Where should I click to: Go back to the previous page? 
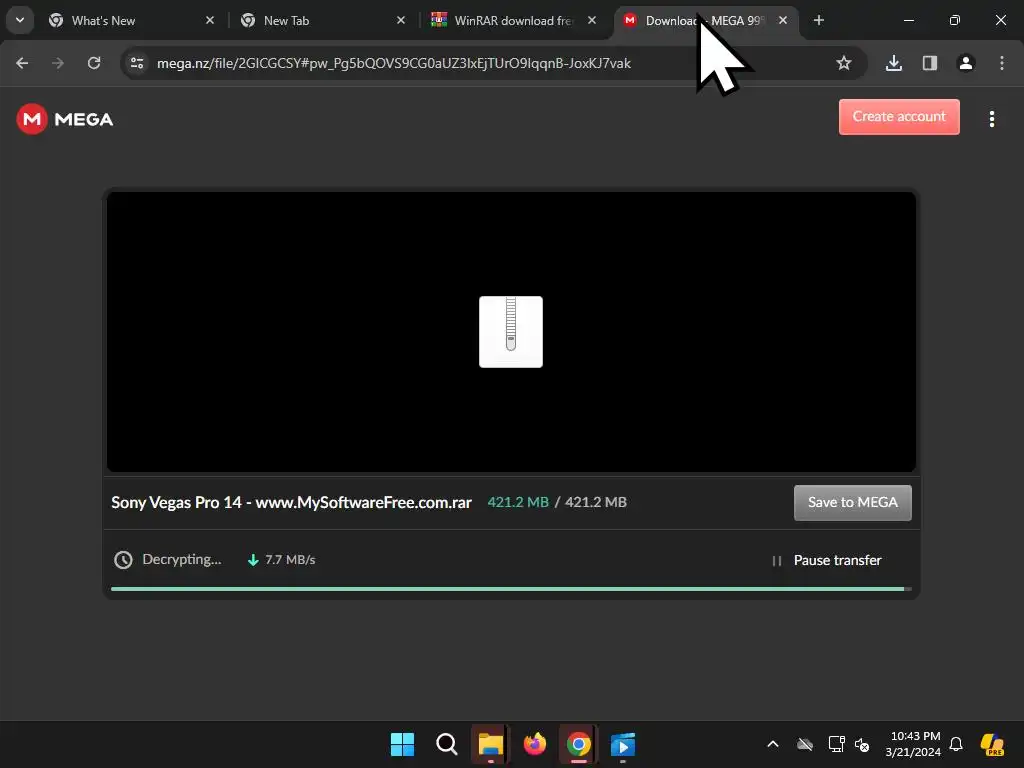tap(22, 63)
